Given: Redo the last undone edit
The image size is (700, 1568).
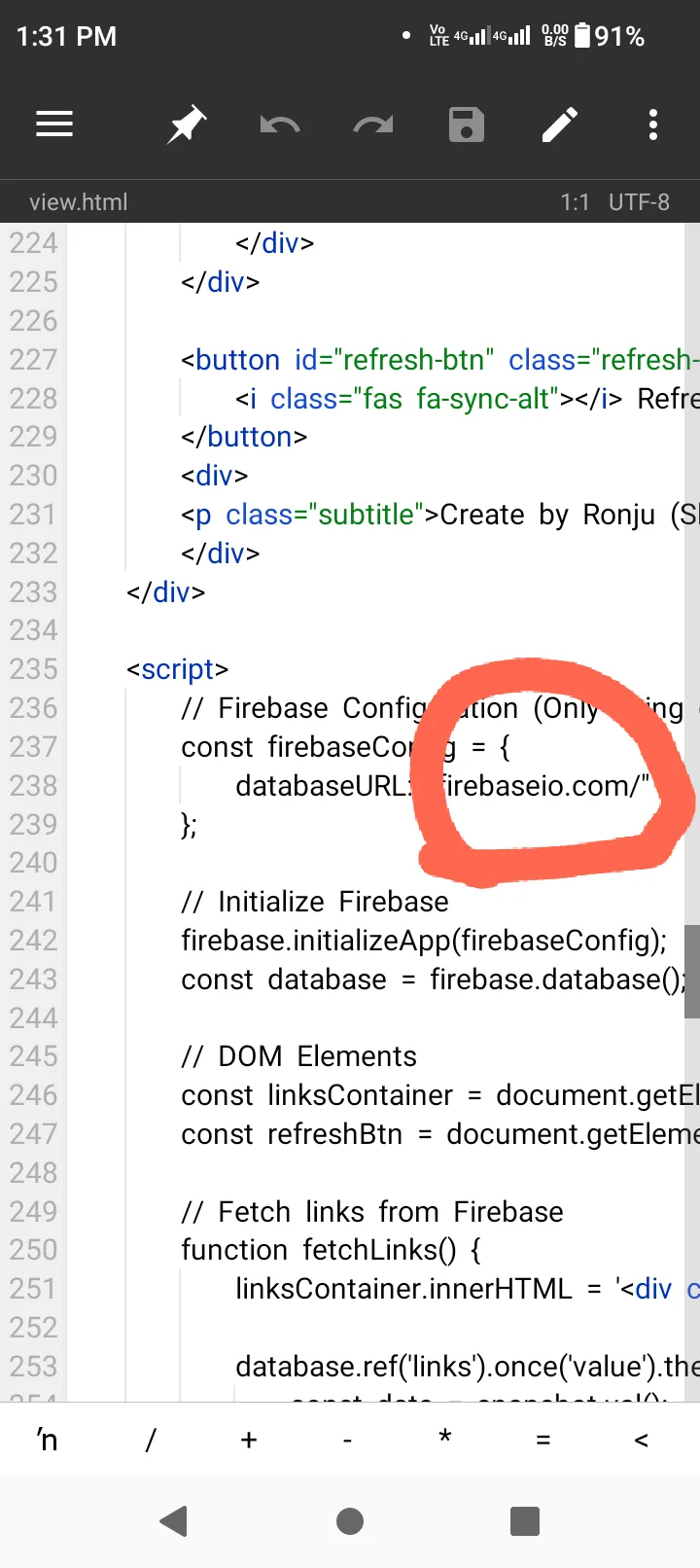Looking at the screenshot, I should (x=373, y=125).
